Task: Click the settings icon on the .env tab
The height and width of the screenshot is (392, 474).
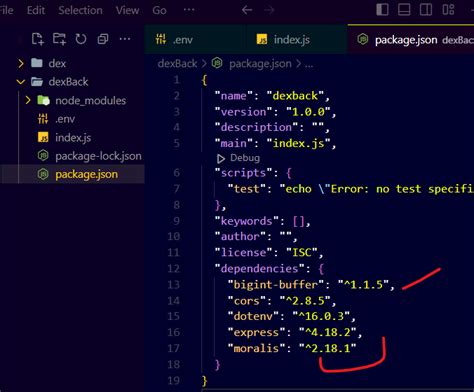Action: coord(161,39)
